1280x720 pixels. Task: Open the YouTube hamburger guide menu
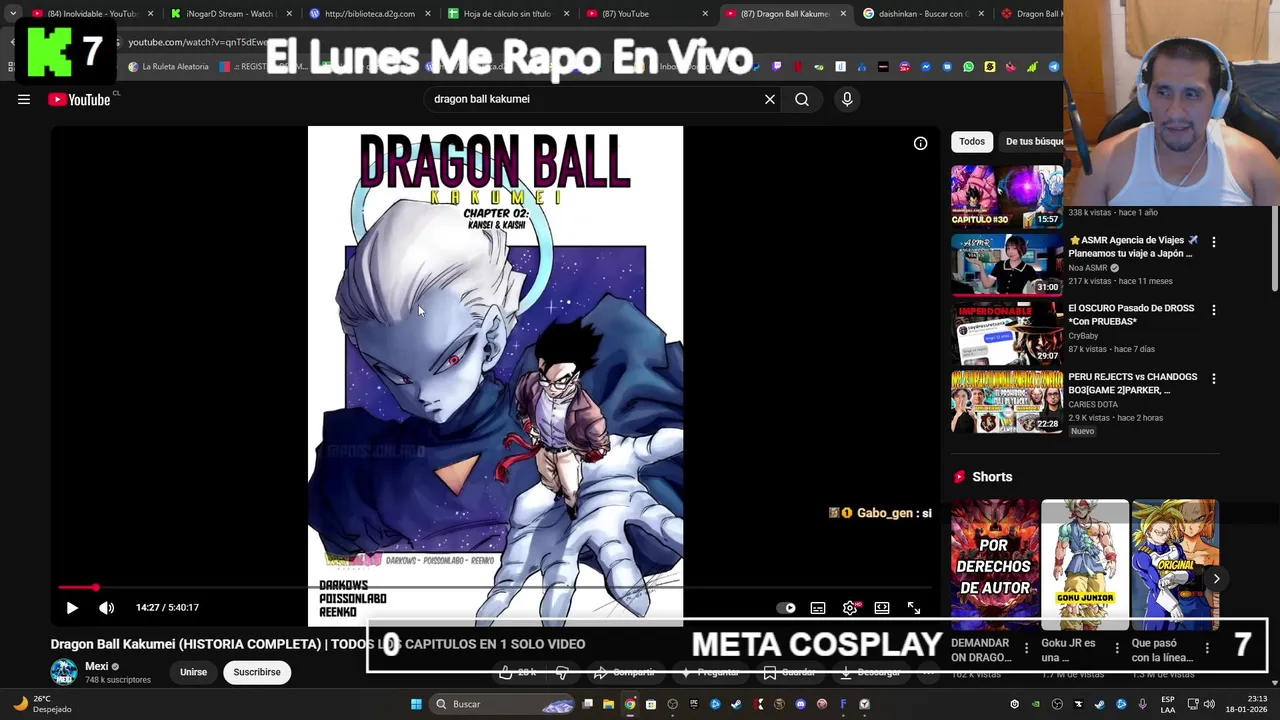pos(24,99)
